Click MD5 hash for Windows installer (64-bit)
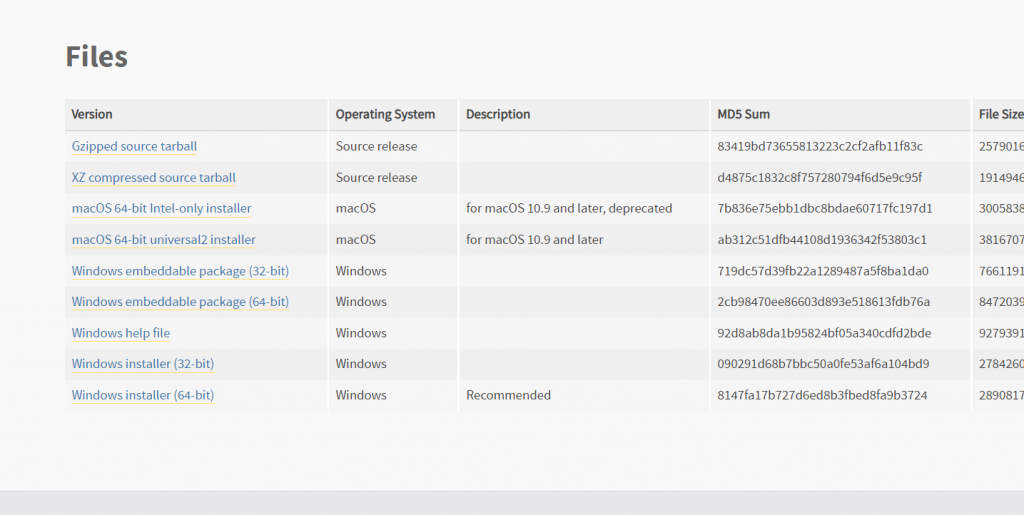1024x515 pixels. tap(822, 395)
